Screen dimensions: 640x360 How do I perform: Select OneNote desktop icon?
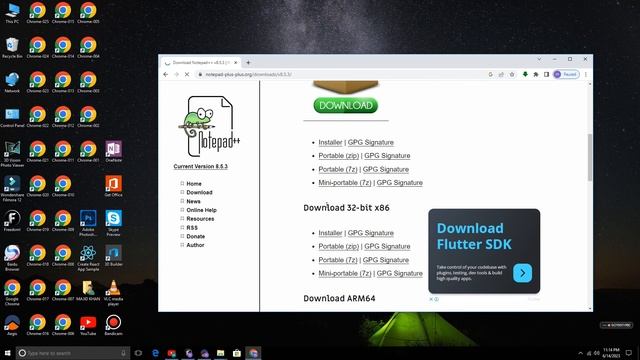[113, 152]
